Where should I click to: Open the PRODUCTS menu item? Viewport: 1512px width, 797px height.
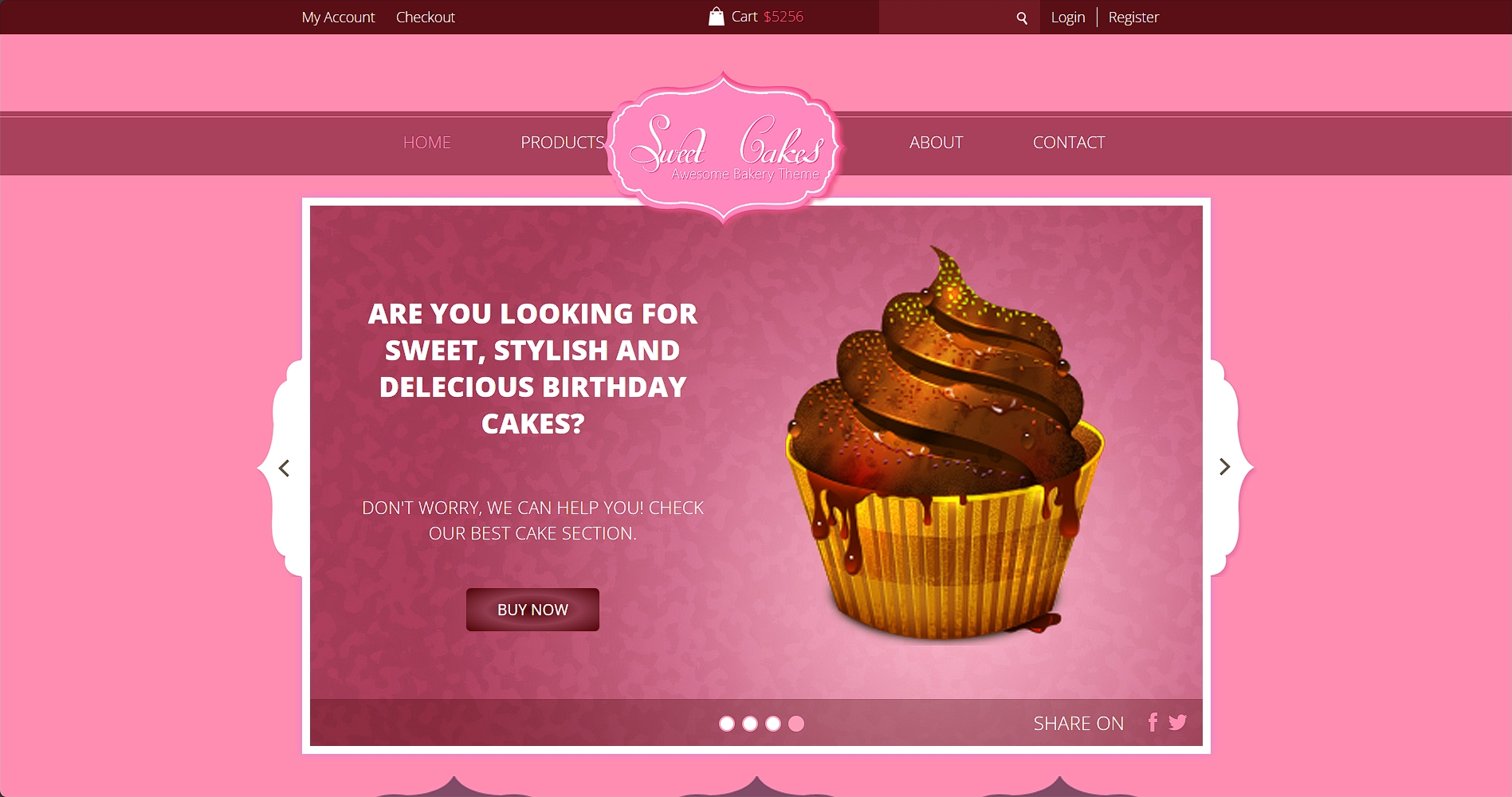(x=563, y=142)
